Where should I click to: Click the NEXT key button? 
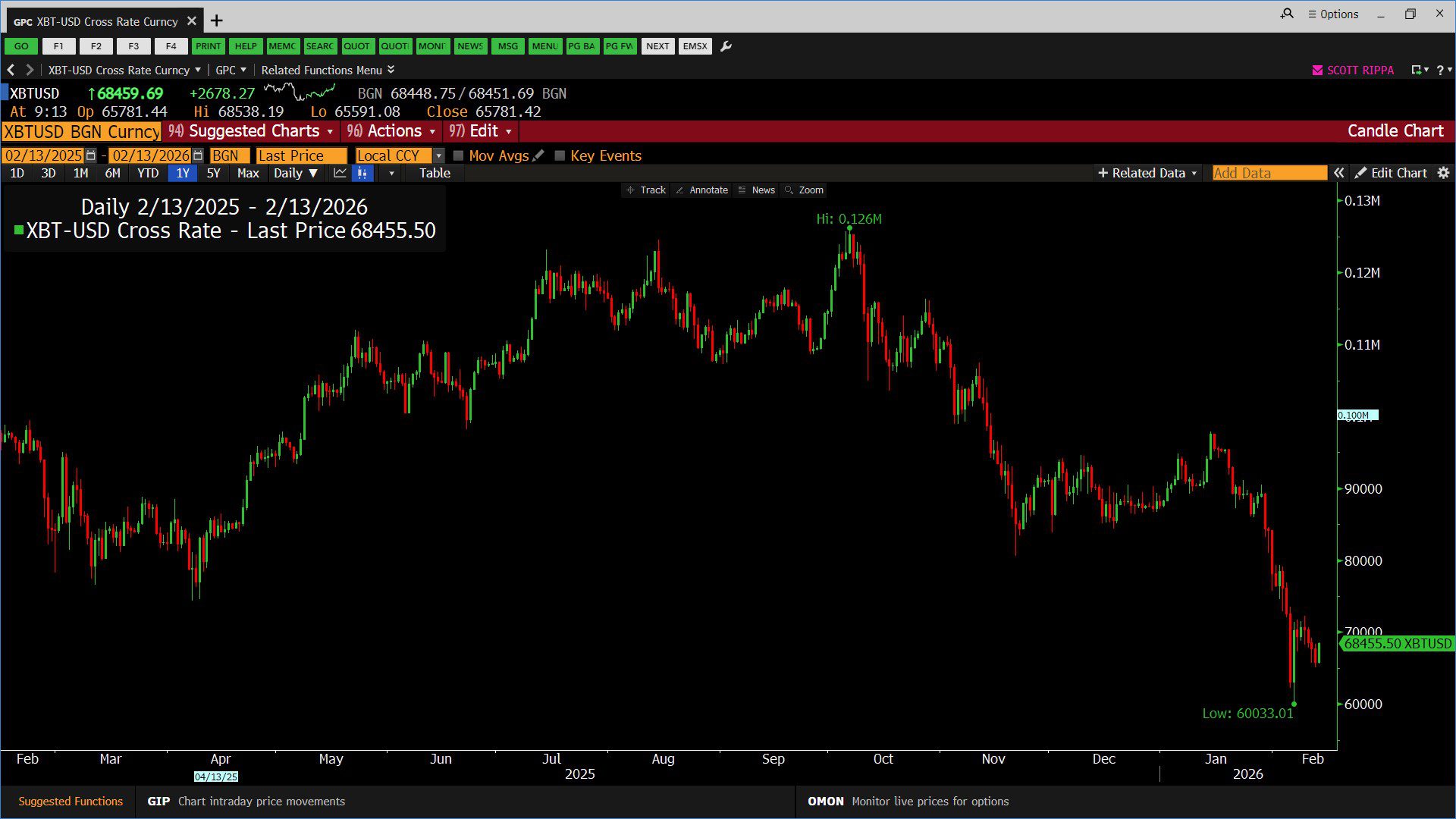click(x=657, y=46)
